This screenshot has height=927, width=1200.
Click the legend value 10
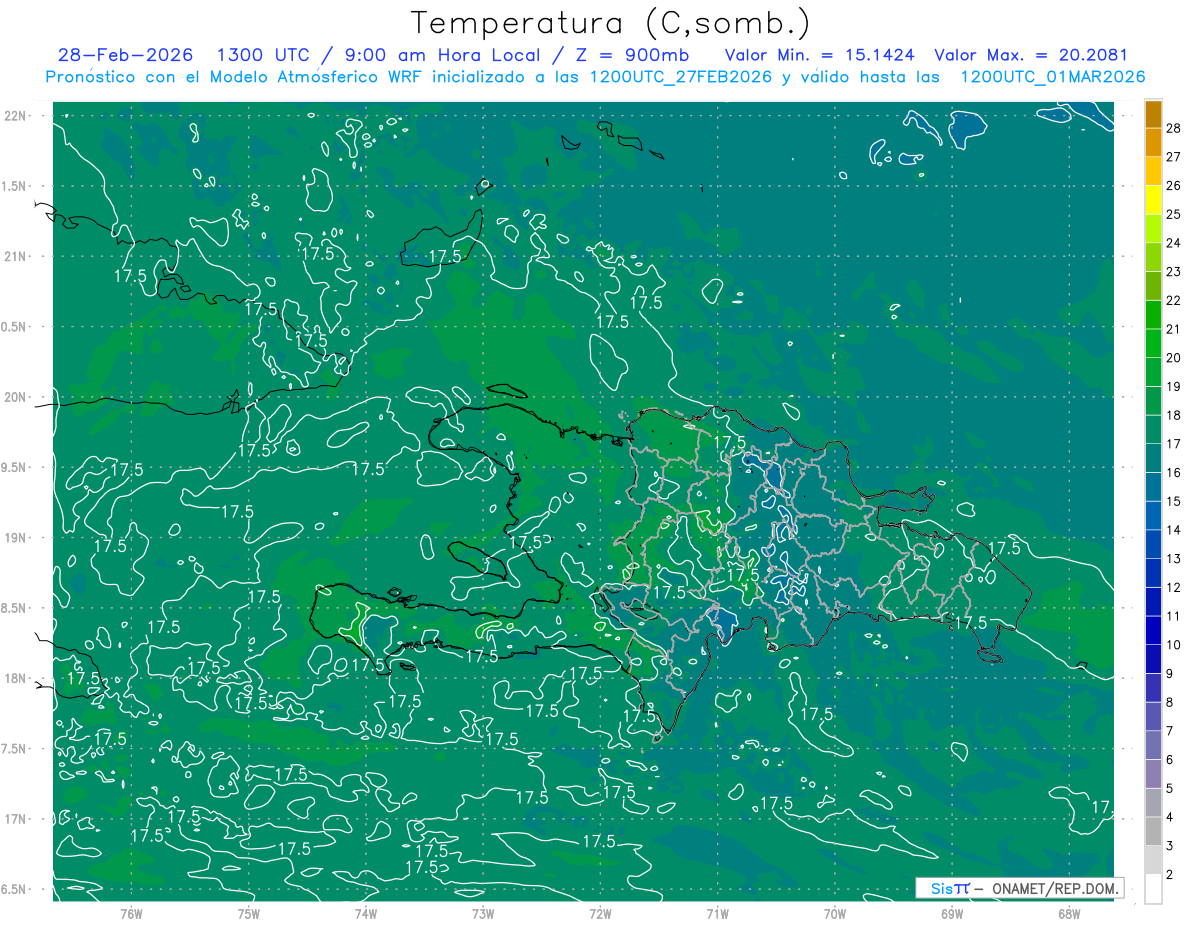click(x=1173, y=645)
